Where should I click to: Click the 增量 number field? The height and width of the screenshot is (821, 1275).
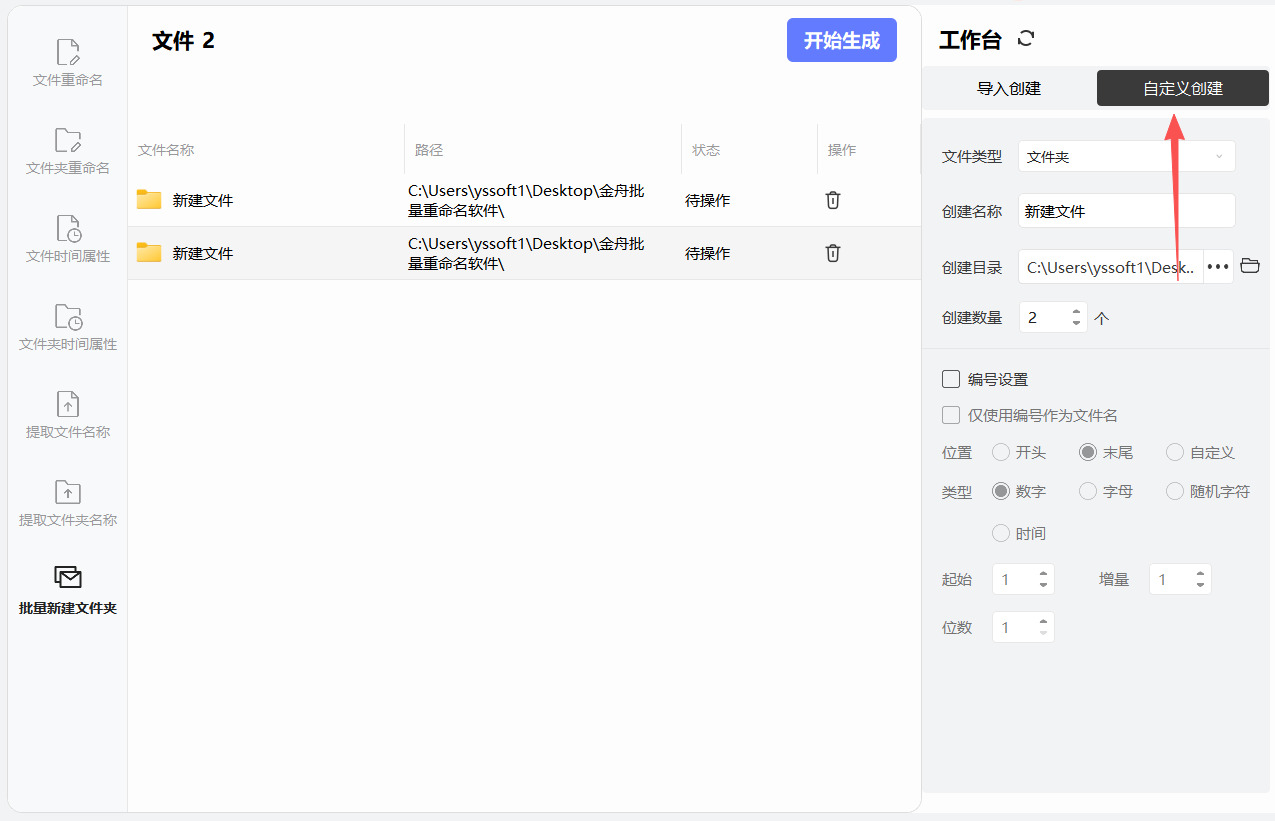1180,579
